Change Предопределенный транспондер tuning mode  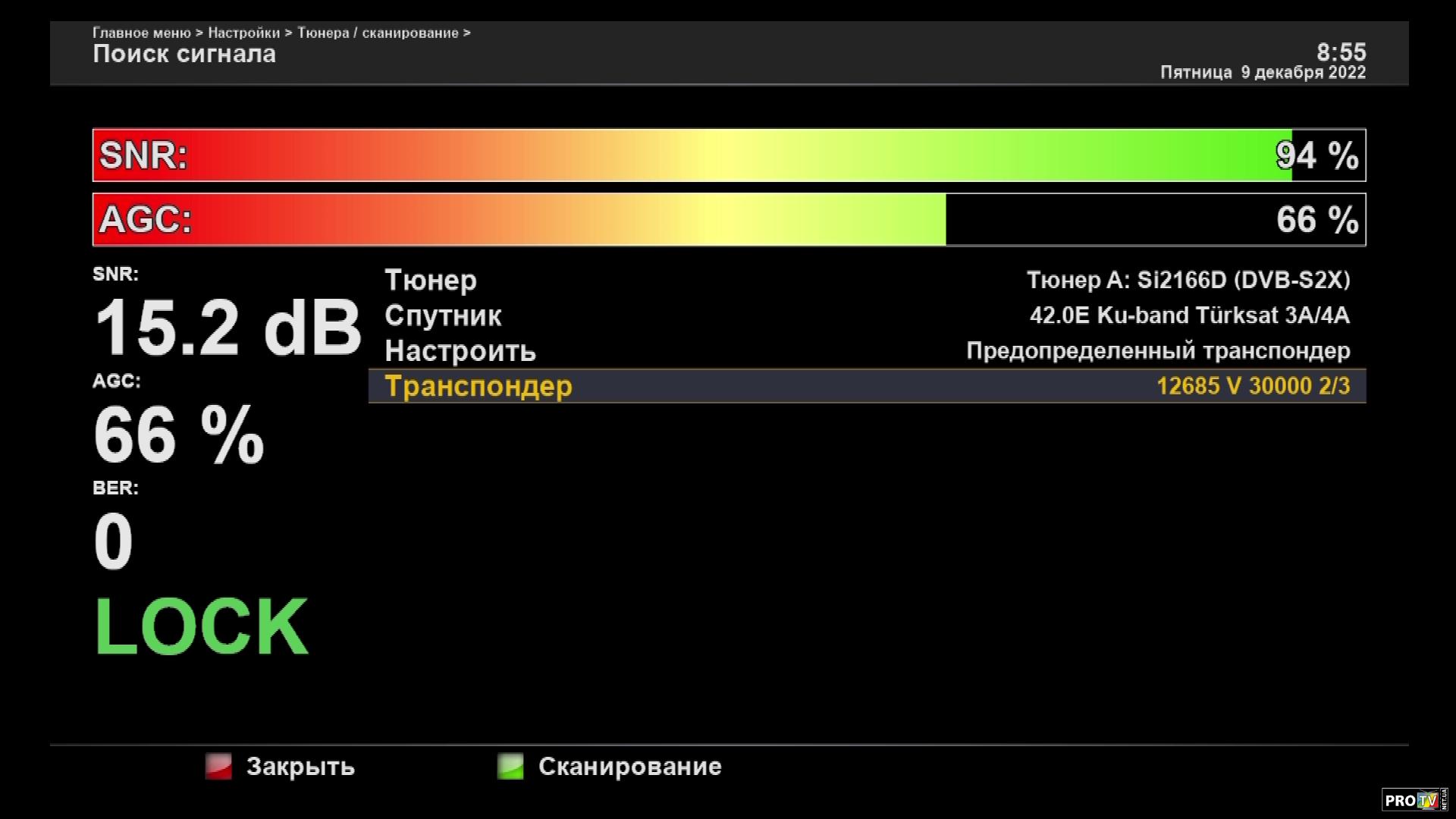pyautogui.click(x=1157, y=351)
